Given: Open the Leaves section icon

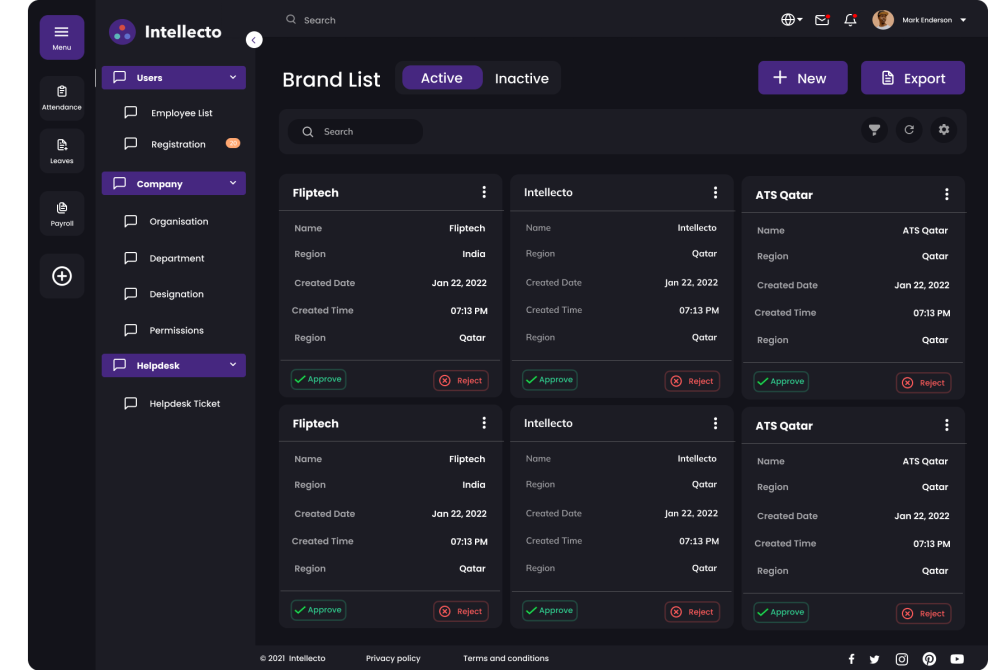Looking at the screenshot, I should (x=62, y=149).
